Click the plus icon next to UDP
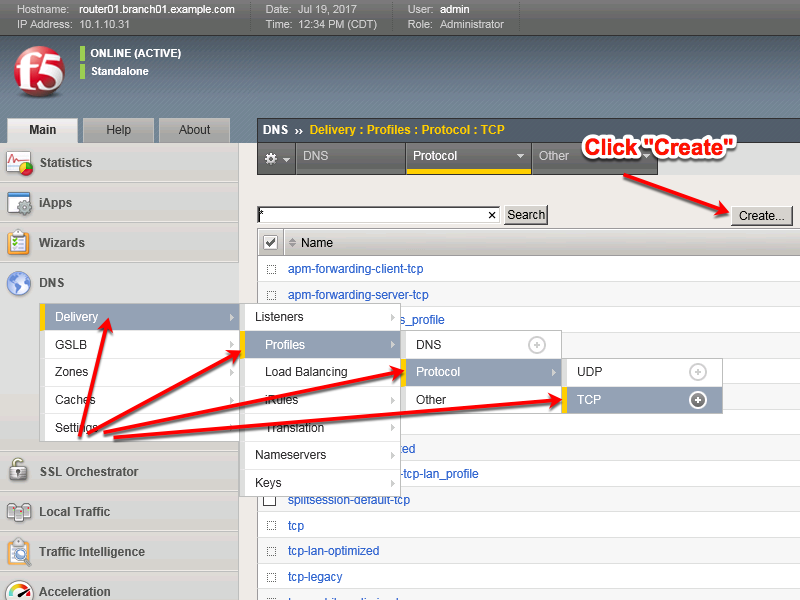The width and height of the screenshot is (800, 600). [697, 372]
